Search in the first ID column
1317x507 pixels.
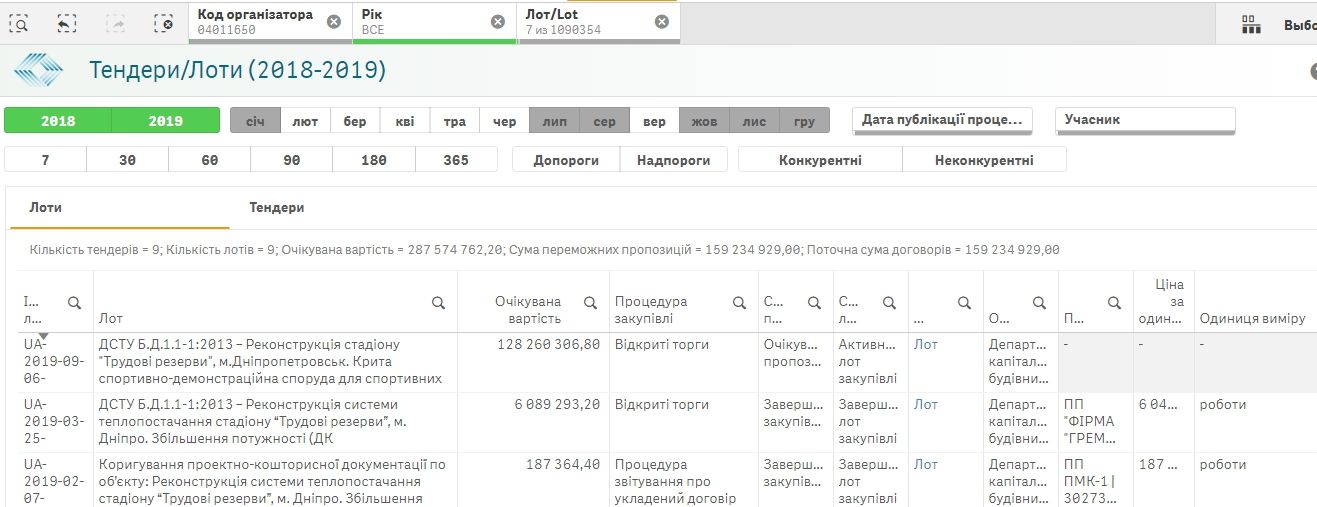point(74,302)
